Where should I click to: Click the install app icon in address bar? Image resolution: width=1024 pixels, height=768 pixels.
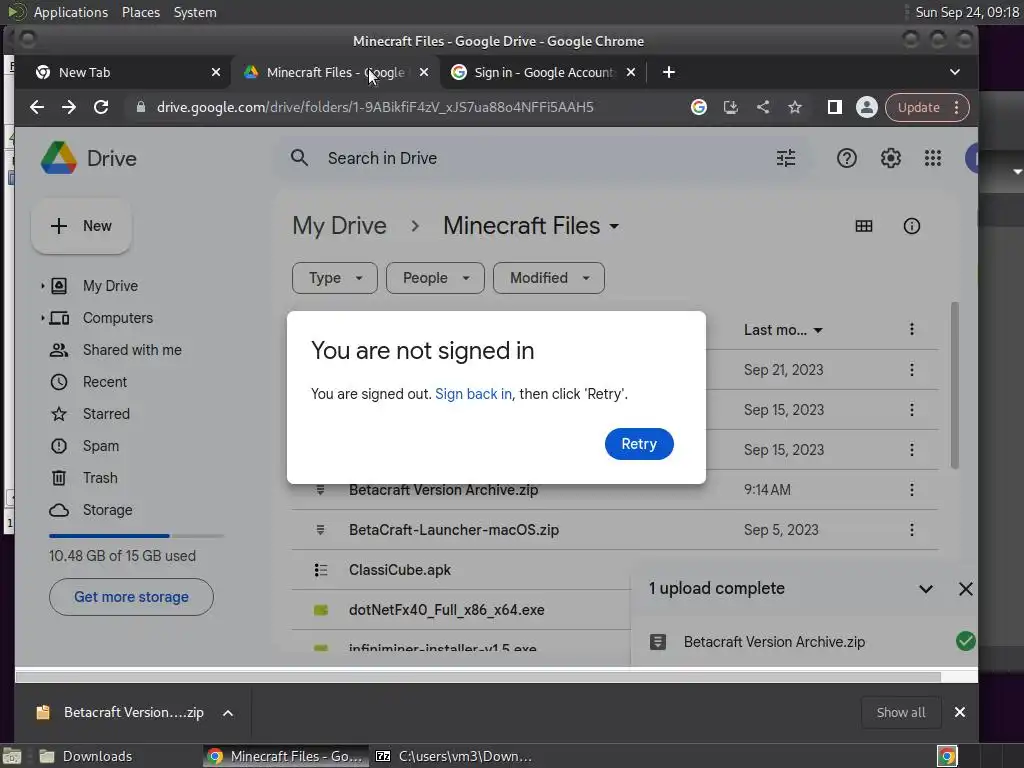click(x=731, y=107)
